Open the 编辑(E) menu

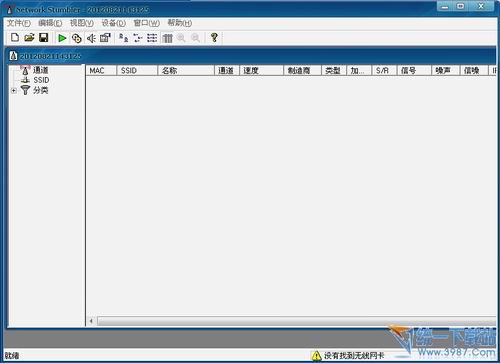(x=50, y=23)
